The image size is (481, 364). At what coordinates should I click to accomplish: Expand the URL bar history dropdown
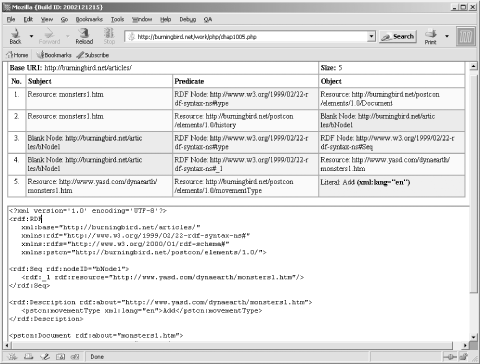click(371, 37)
